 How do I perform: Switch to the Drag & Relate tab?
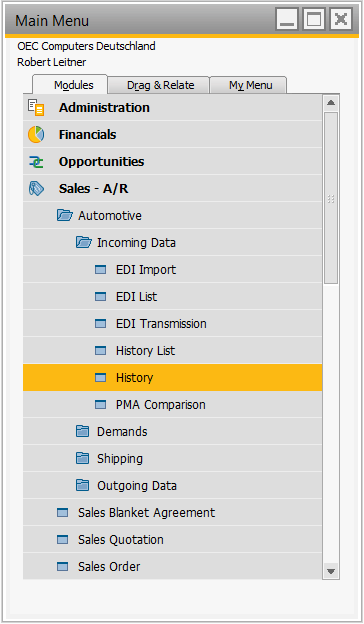[159, 85]
